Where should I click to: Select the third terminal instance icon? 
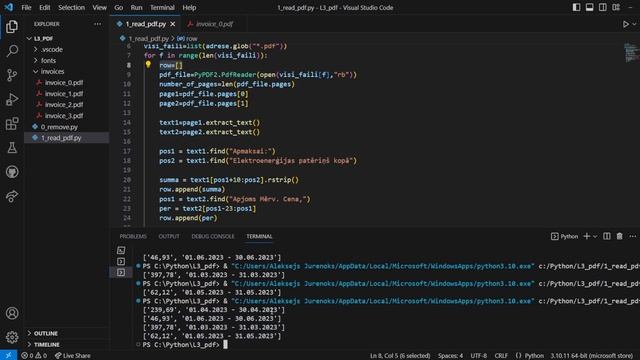click(121, 272)
